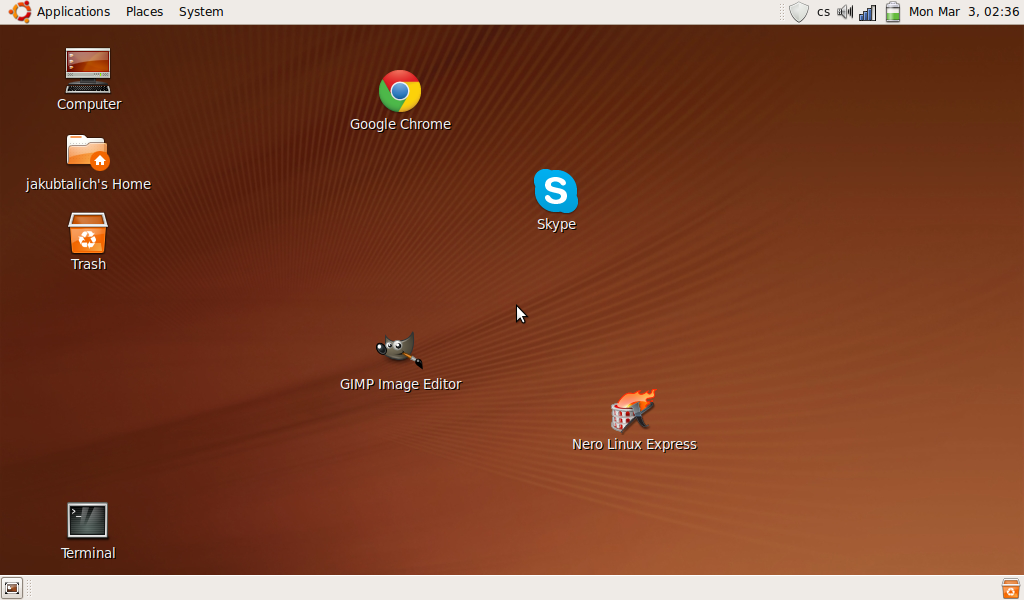Open the volume speaker icon
Viewport: 1024px width, 600px height.
(x=845, y=12)
